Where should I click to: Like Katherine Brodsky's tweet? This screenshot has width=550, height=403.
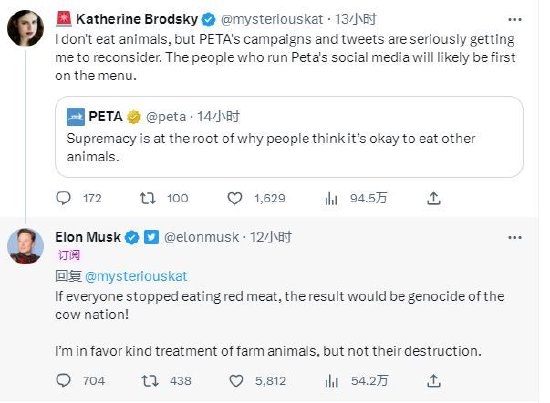pos(235,198)
